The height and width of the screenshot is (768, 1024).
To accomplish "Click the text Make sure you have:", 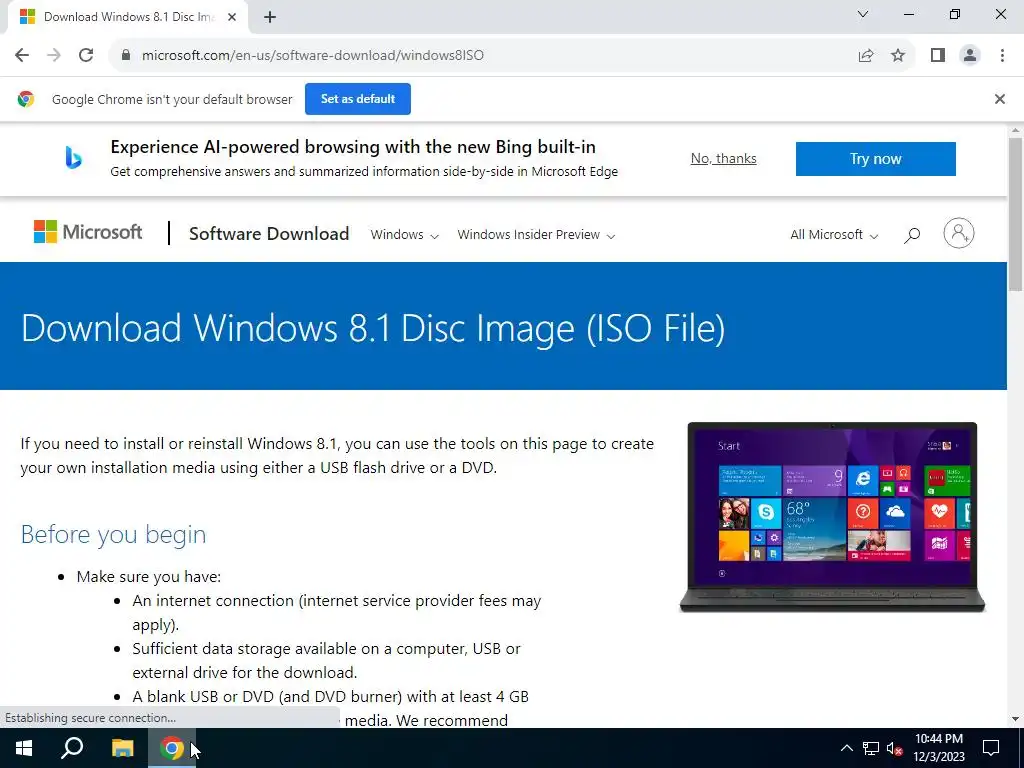I will pyautogui.click(x=149, y=577).
